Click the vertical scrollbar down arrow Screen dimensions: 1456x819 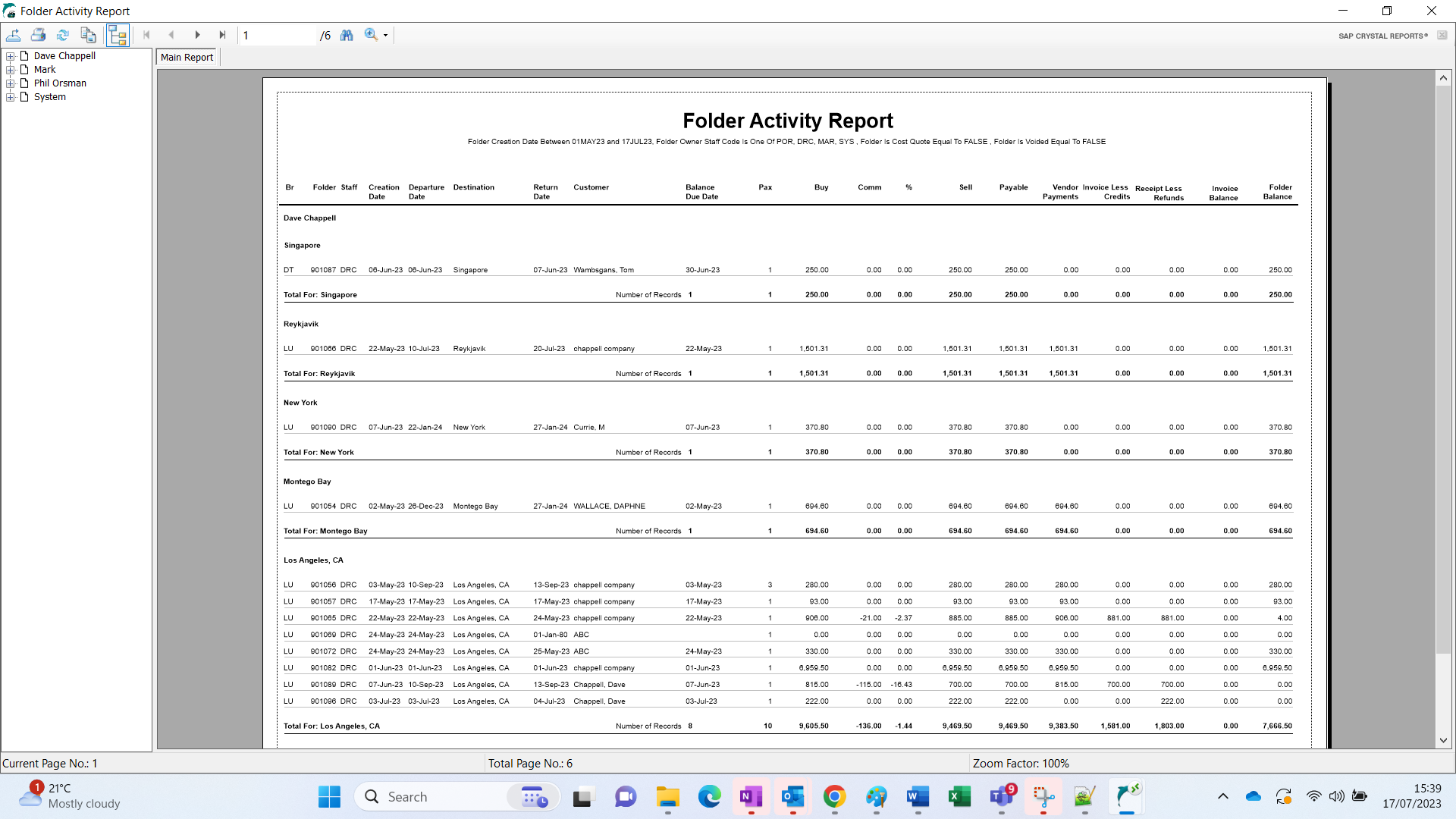tap(1443, 740)
